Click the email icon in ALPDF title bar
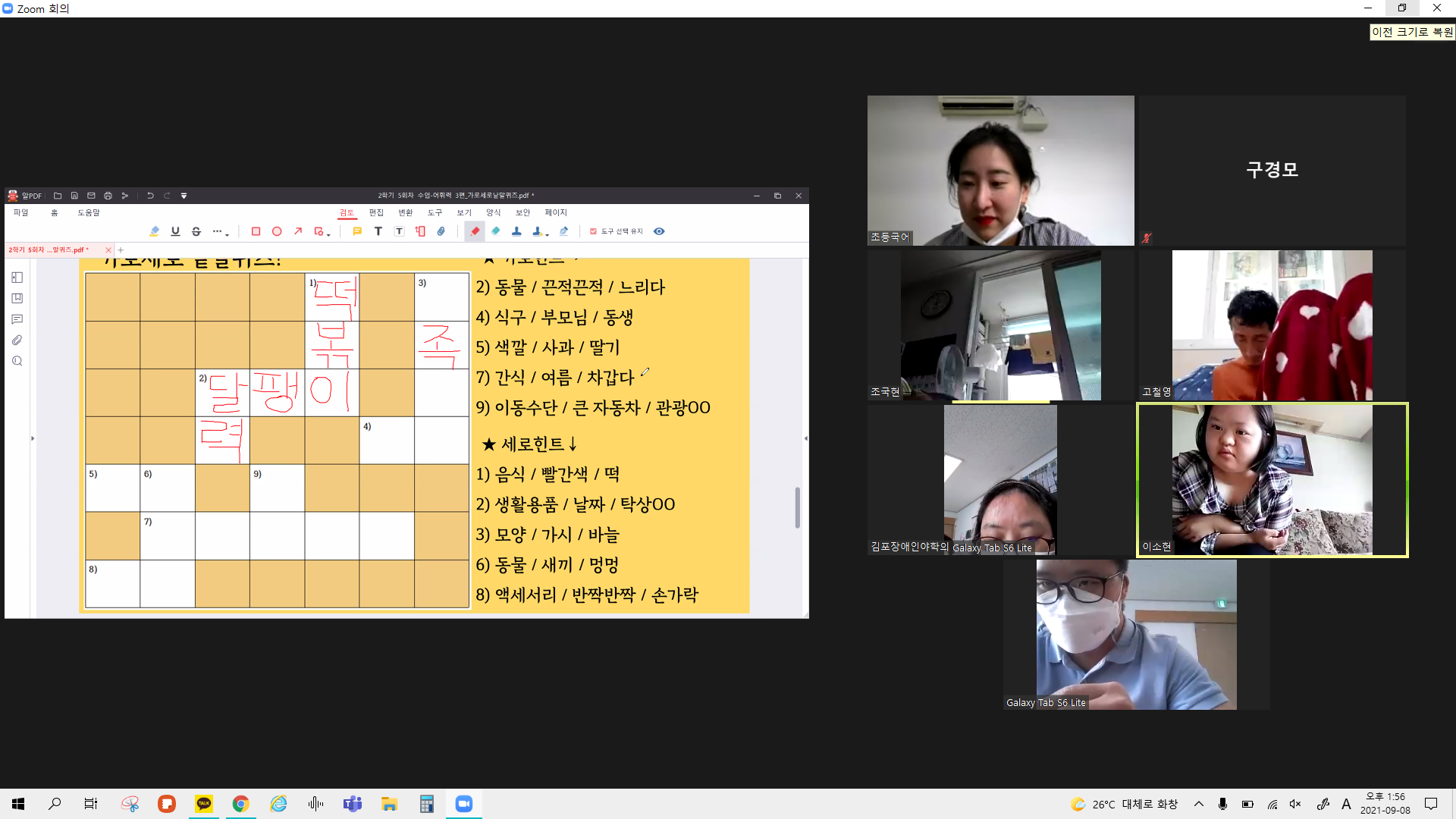Screen dimensions: 1456x819 (91, 196)
